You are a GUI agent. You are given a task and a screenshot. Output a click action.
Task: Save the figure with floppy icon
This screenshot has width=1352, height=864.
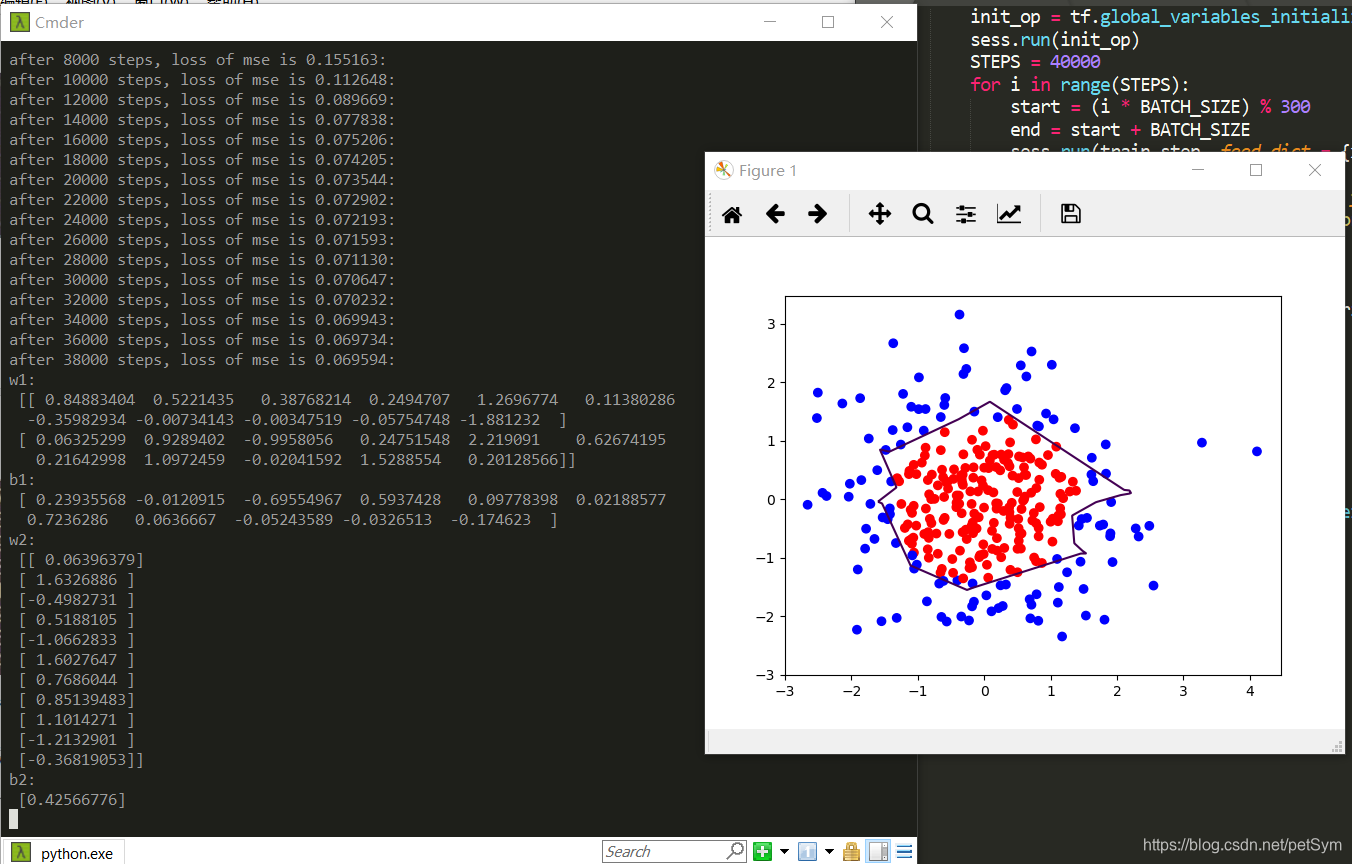(x=1071, y=214)
